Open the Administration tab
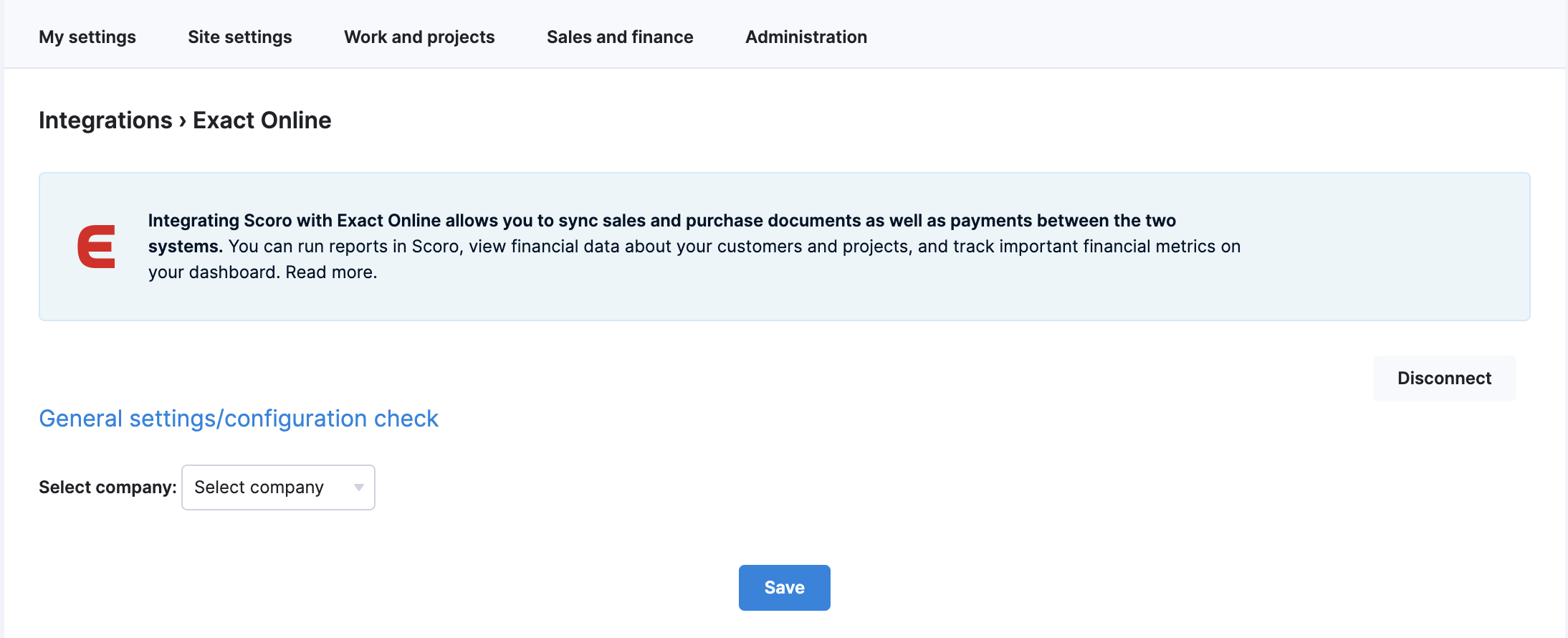1568x638 pixels. (x=806, y=37)
